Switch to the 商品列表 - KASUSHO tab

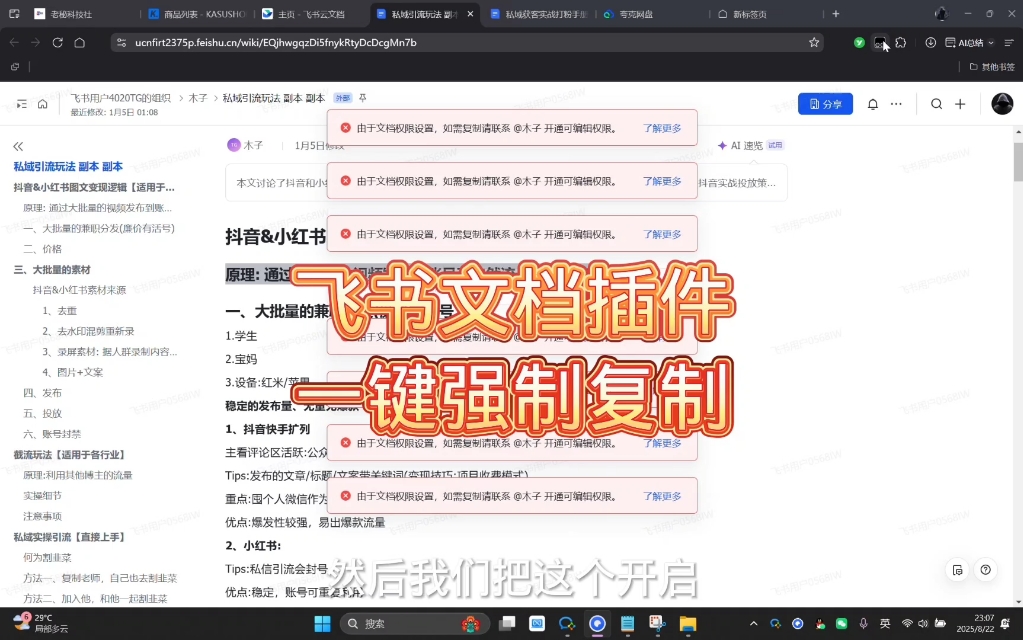(197, 14)
